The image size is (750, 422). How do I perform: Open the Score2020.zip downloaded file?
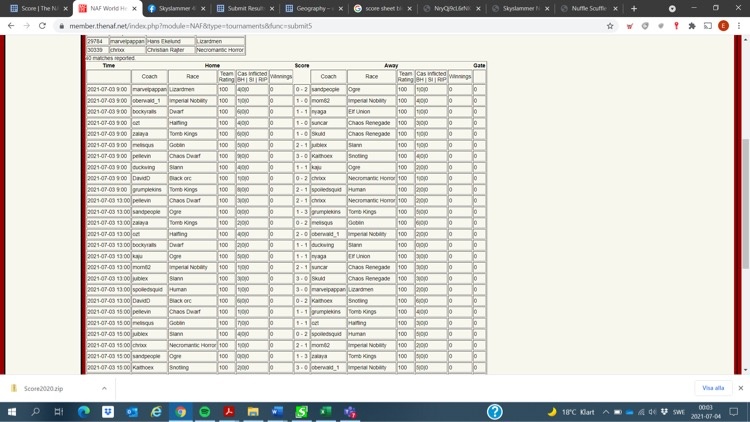pyautogui.click(x=43, y=388)
